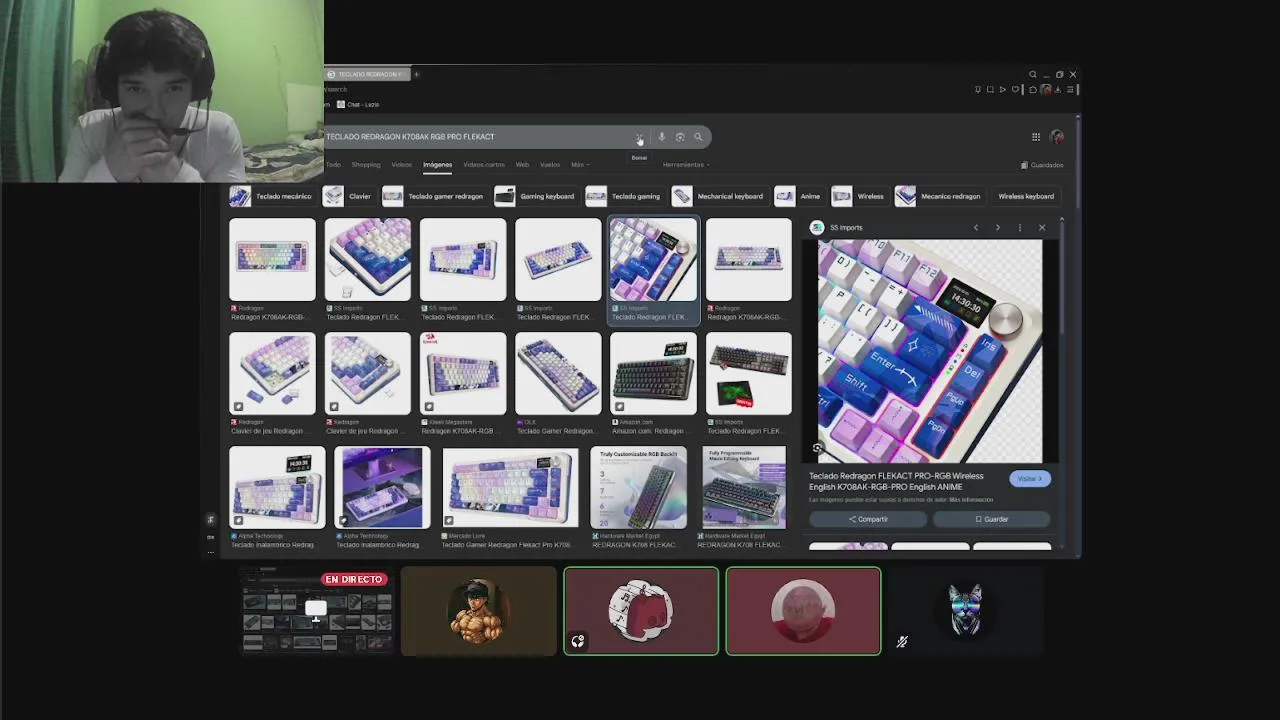Open the Más información link

971,500
